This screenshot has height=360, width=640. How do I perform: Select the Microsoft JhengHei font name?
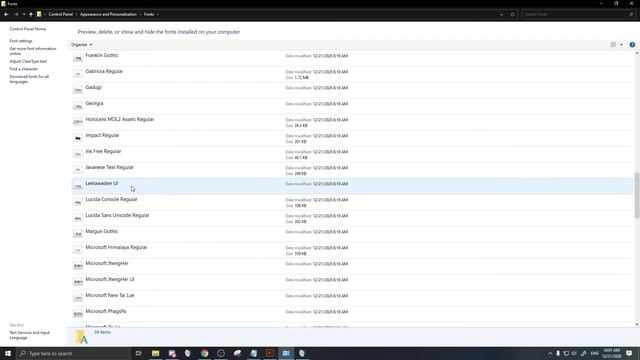[107, 264]
